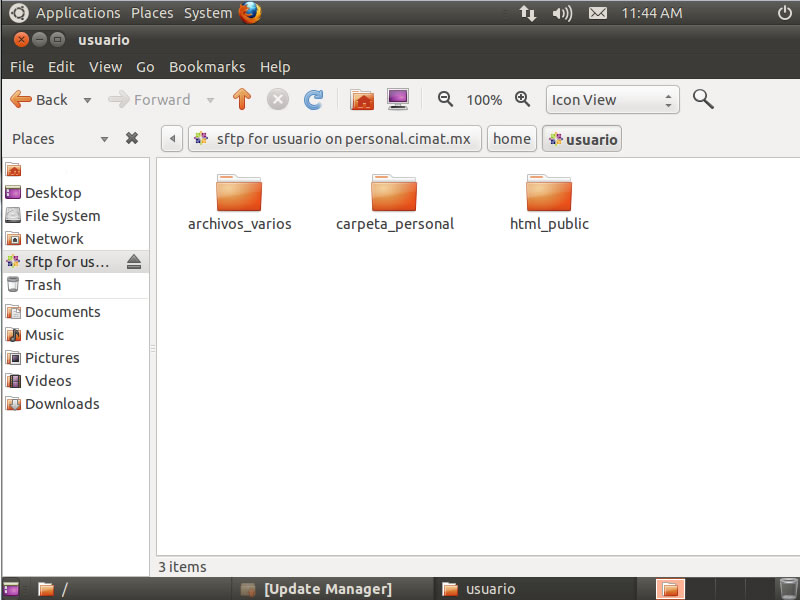Viewport: 800px width, 600px height.
Task: Click the path bar left scroll arrow
Action: (x=172, y=139)
